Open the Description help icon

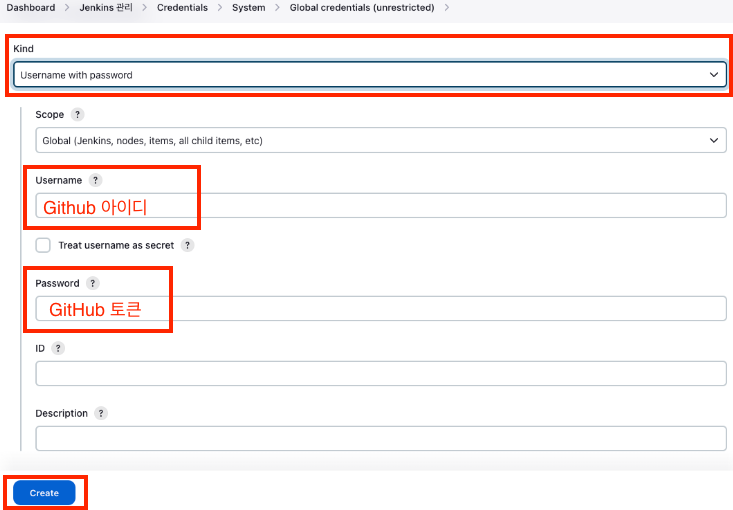[101, 413]
